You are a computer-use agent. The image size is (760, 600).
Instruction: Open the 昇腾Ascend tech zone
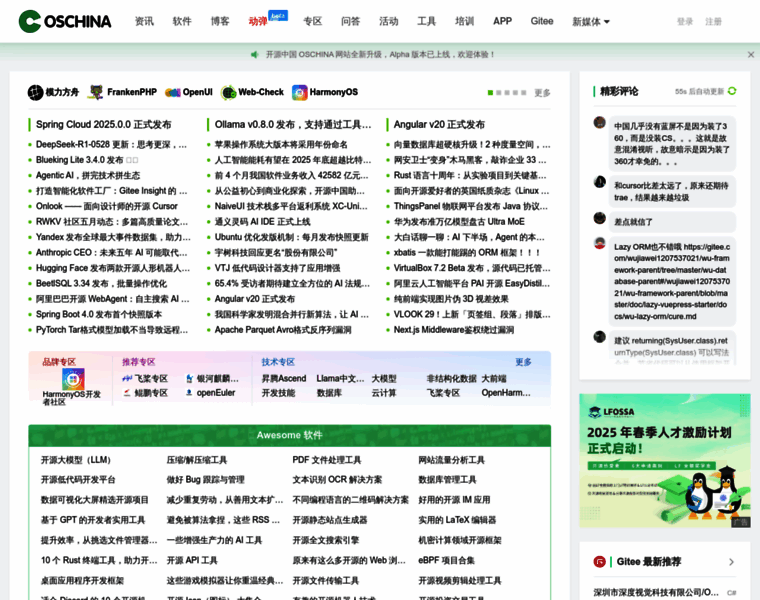coord(284,379)
